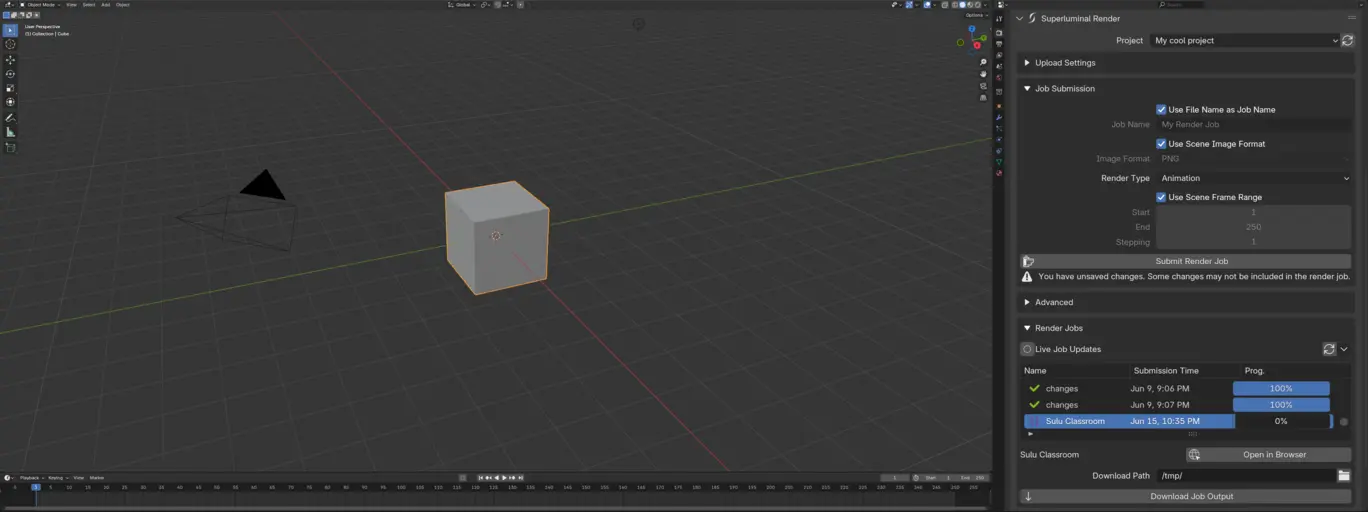Viewport: 1368px width, 512px height.
Task: Open the timeline Keying menu
Action: tap(56, 478)
